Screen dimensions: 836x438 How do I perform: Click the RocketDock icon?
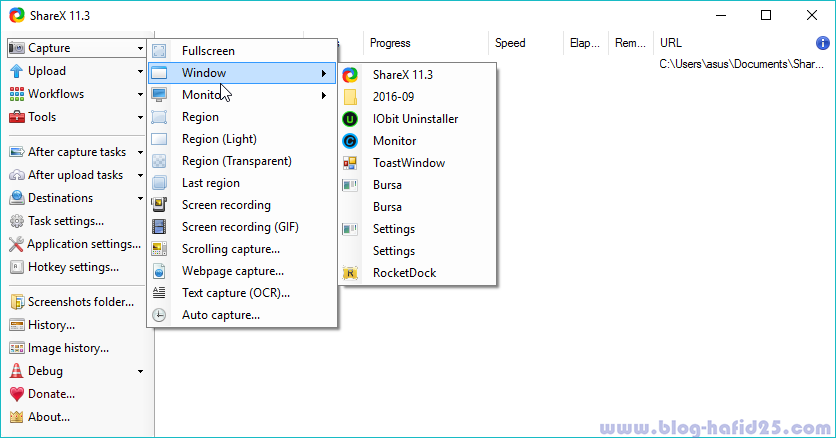[x=350, y=273]
